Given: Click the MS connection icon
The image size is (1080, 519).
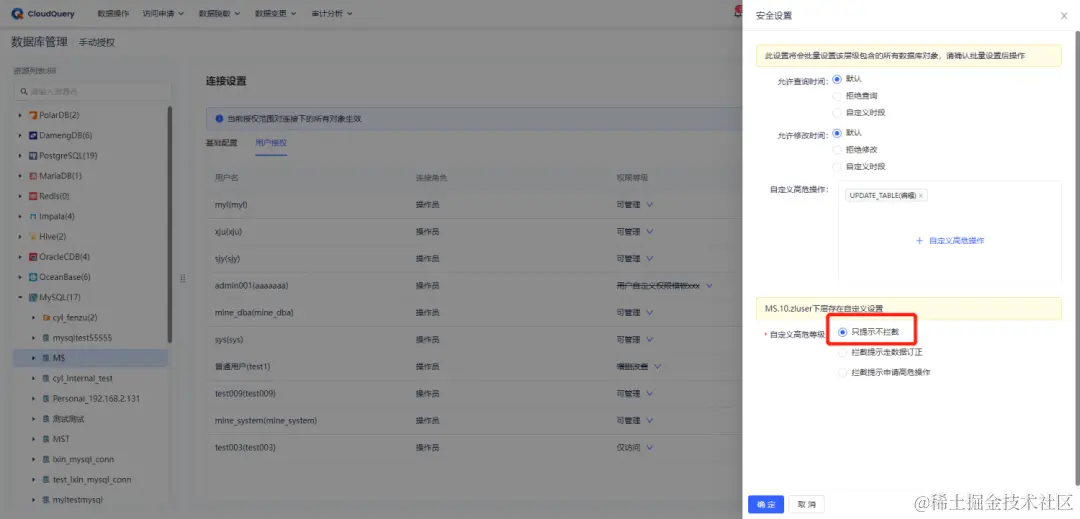Looking at the screenshot, I should point(46,358).
